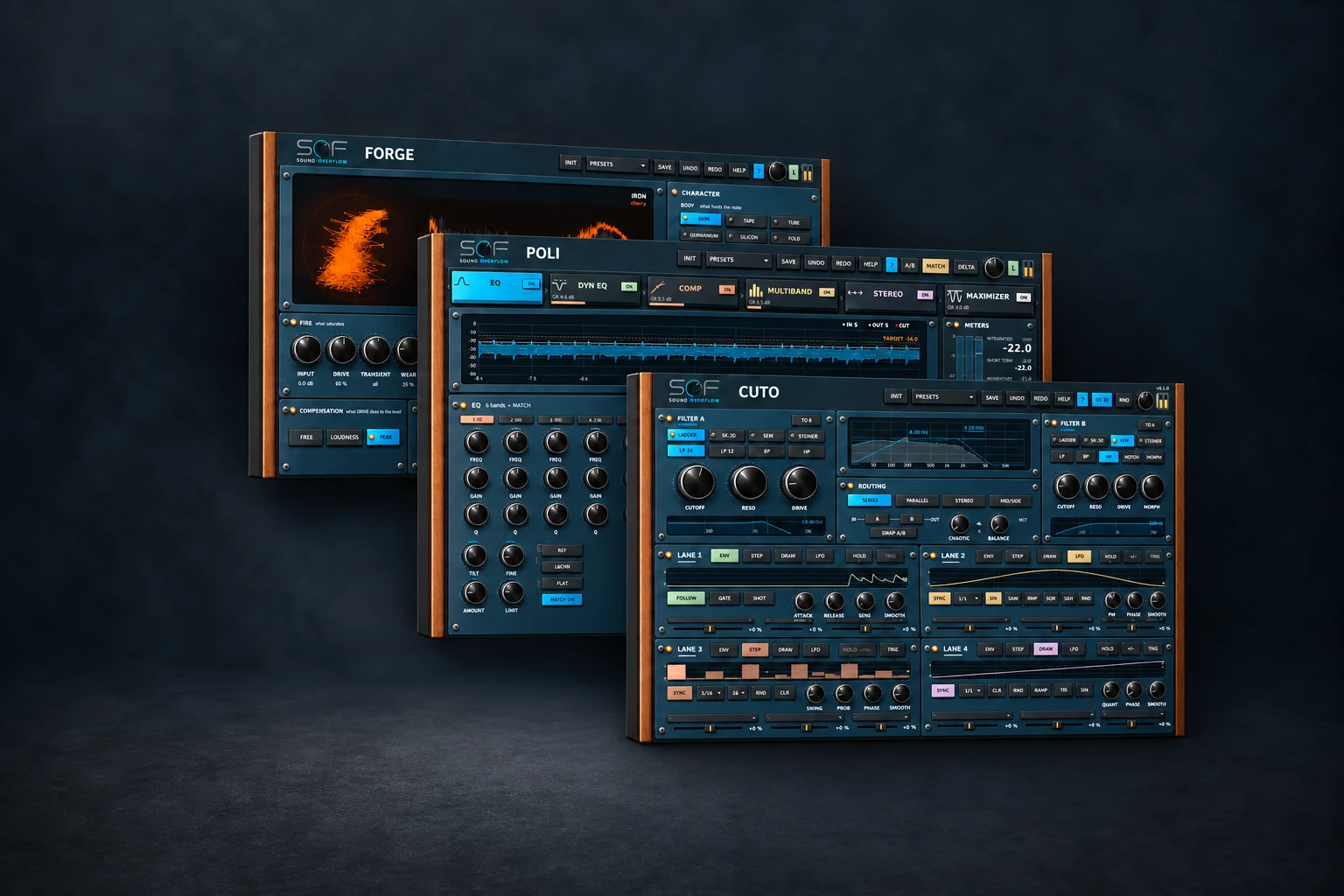Select the STEP mode tab in Lane 1
This screenshot has height=896, width=1344.
(757, 556)
